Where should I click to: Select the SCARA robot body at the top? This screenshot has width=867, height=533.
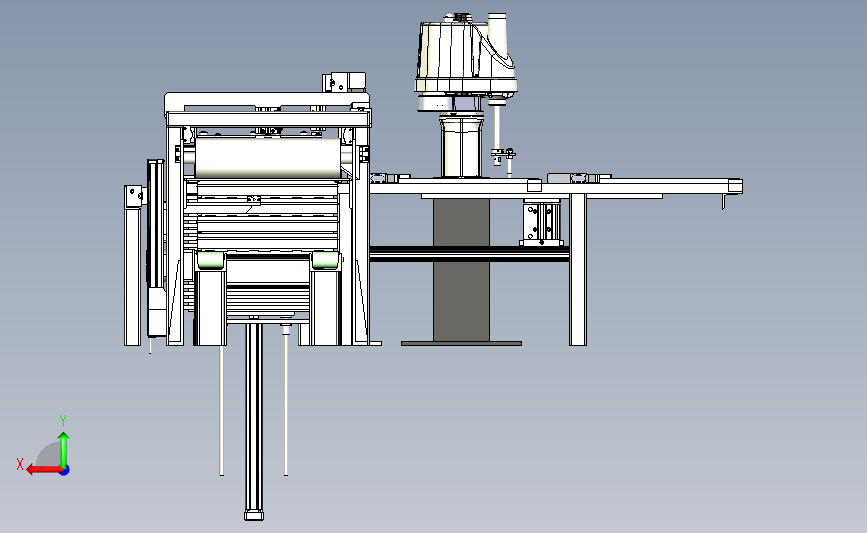[x=466, y=55]
